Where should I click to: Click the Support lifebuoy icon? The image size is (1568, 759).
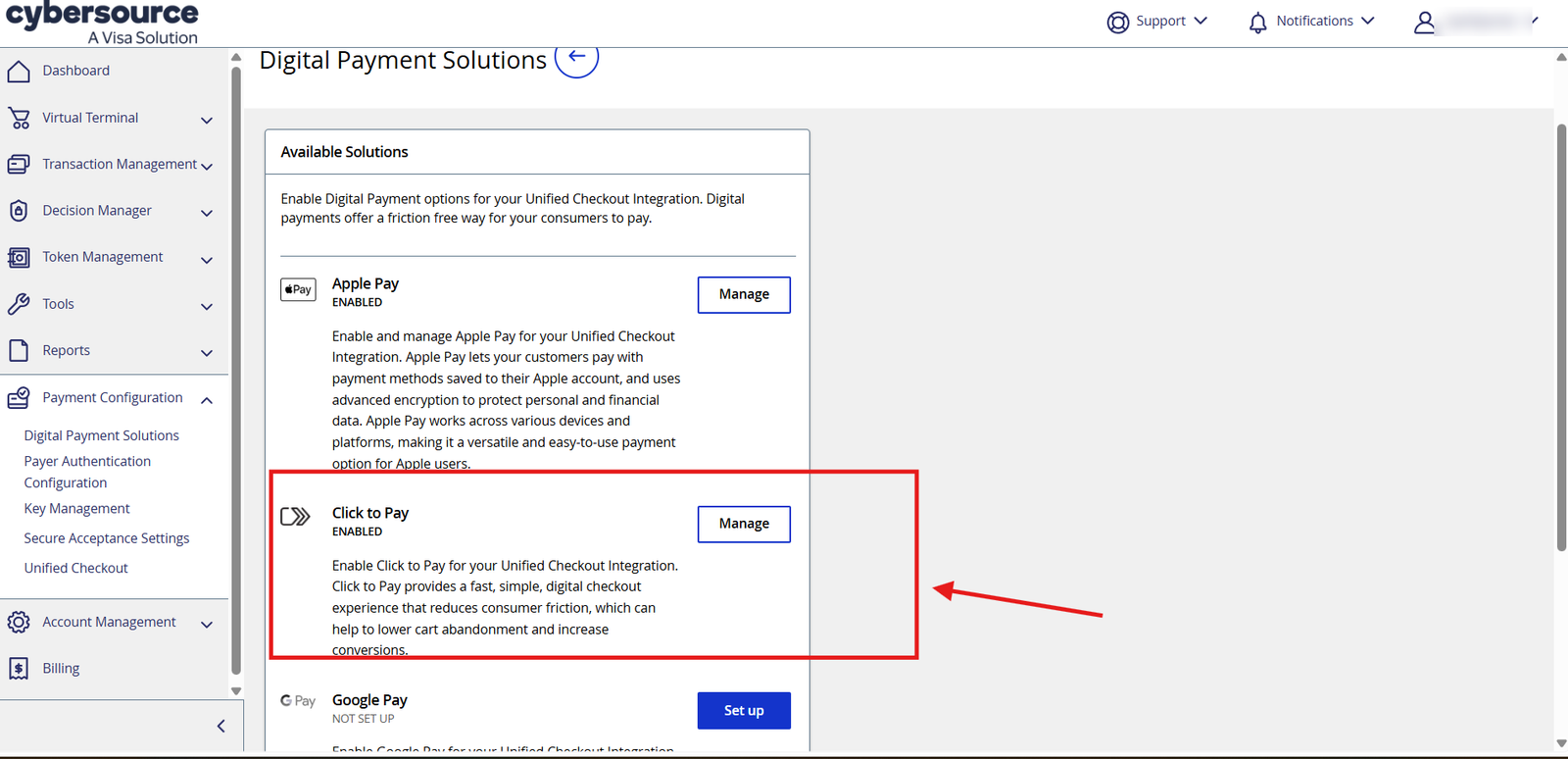(1118, 22)
